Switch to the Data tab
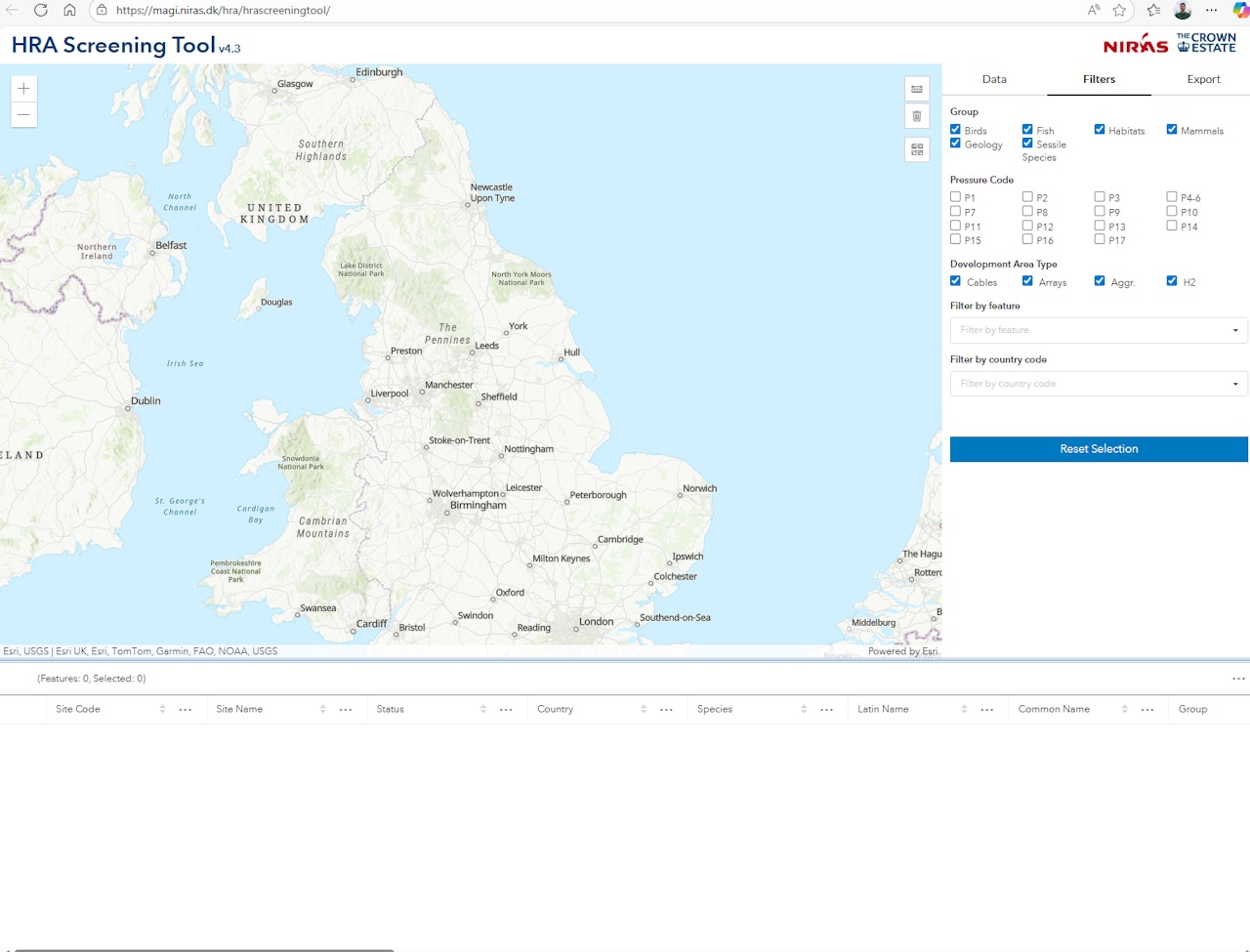 click(x=994, y=79)
